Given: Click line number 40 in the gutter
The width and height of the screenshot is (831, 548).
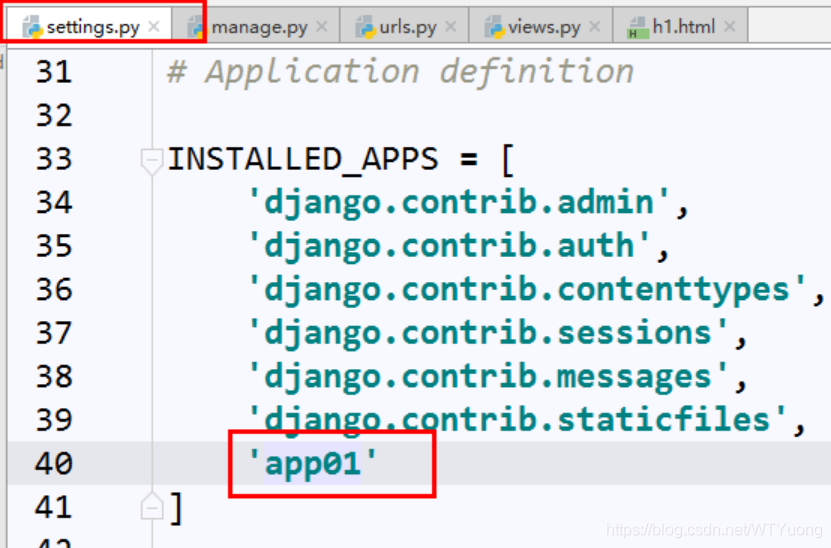Looking at the screenshot, I should (54, 463).
